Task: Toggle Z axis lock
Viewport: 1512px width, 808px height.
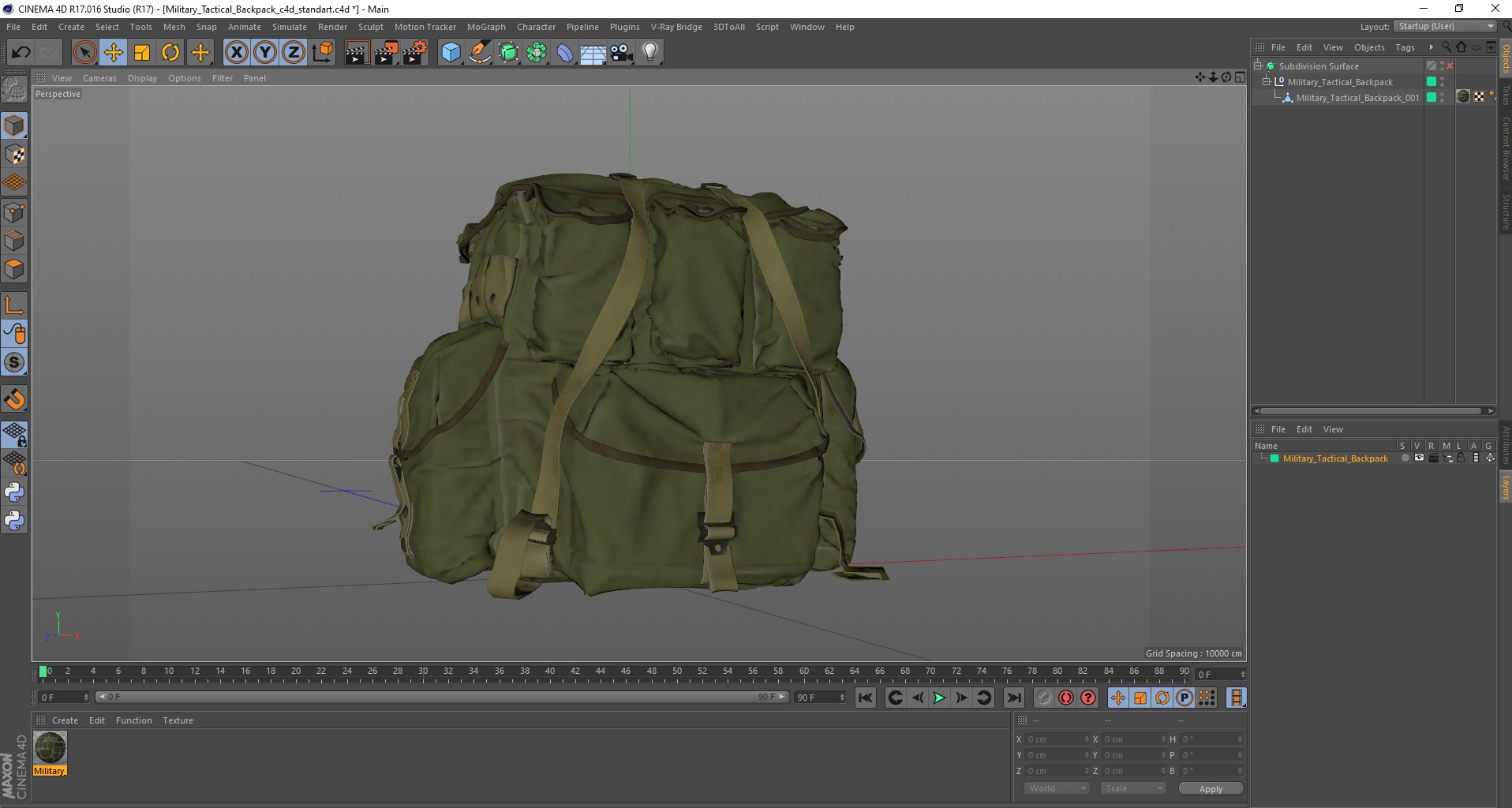Action: pos(294,53)
